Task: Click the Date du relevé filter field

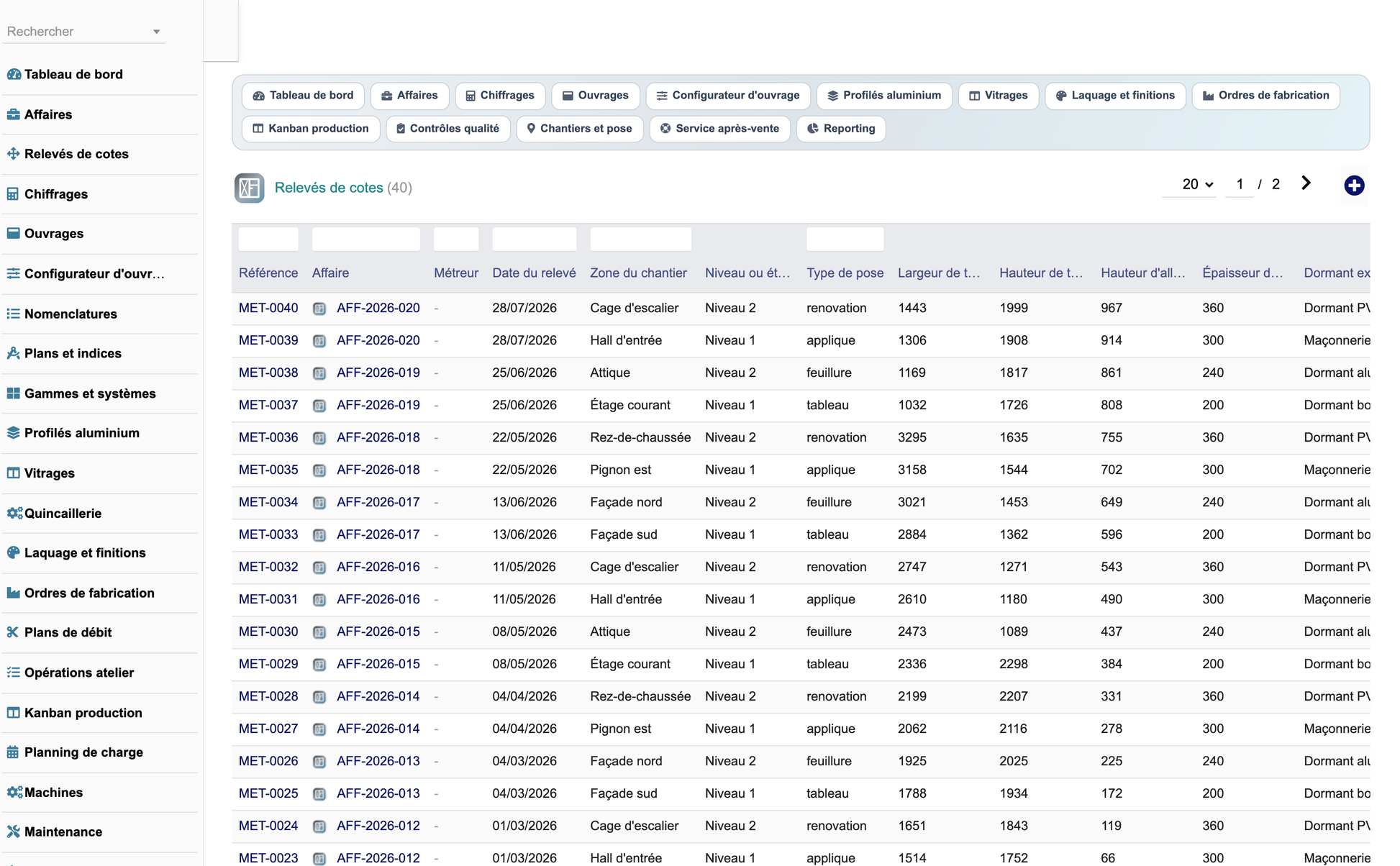Action: pyautogui.click(x=534, y=239)
